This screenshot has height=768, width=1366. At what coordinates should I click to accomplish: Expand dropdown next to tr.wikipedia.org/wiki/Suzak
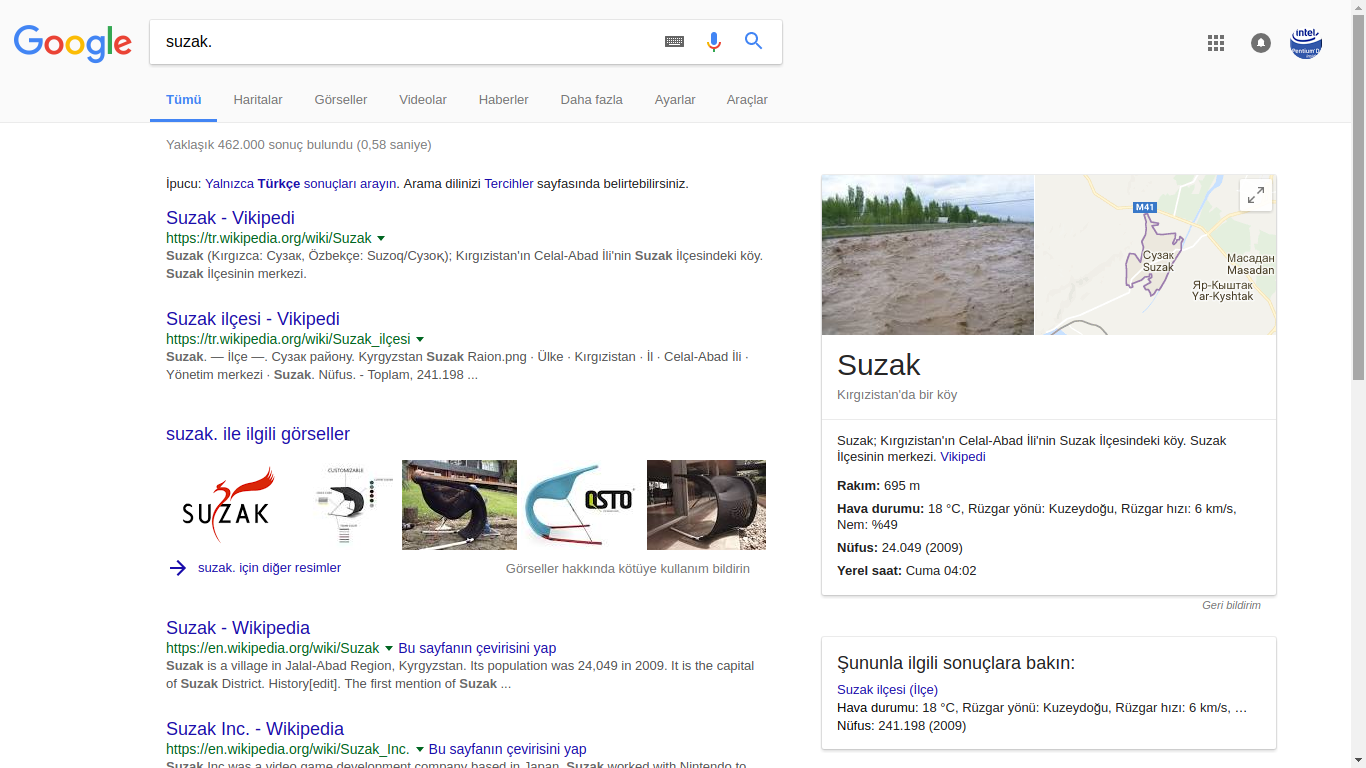381,239
